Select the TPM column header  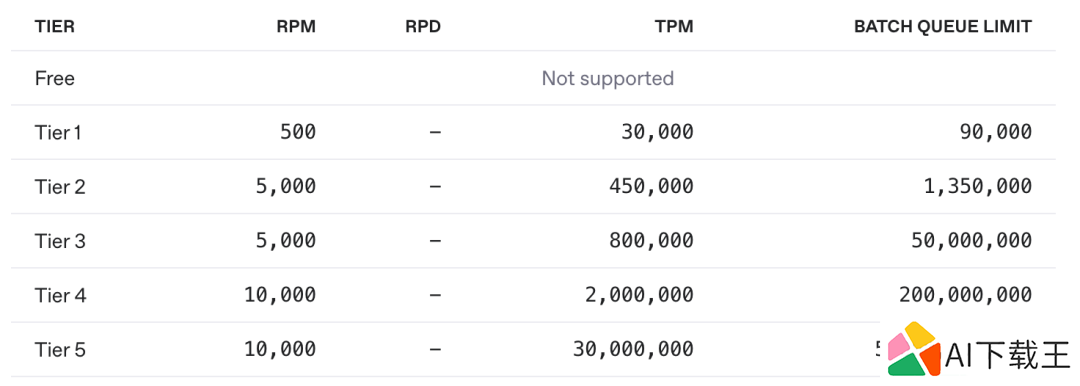click(x=675, y=27)
